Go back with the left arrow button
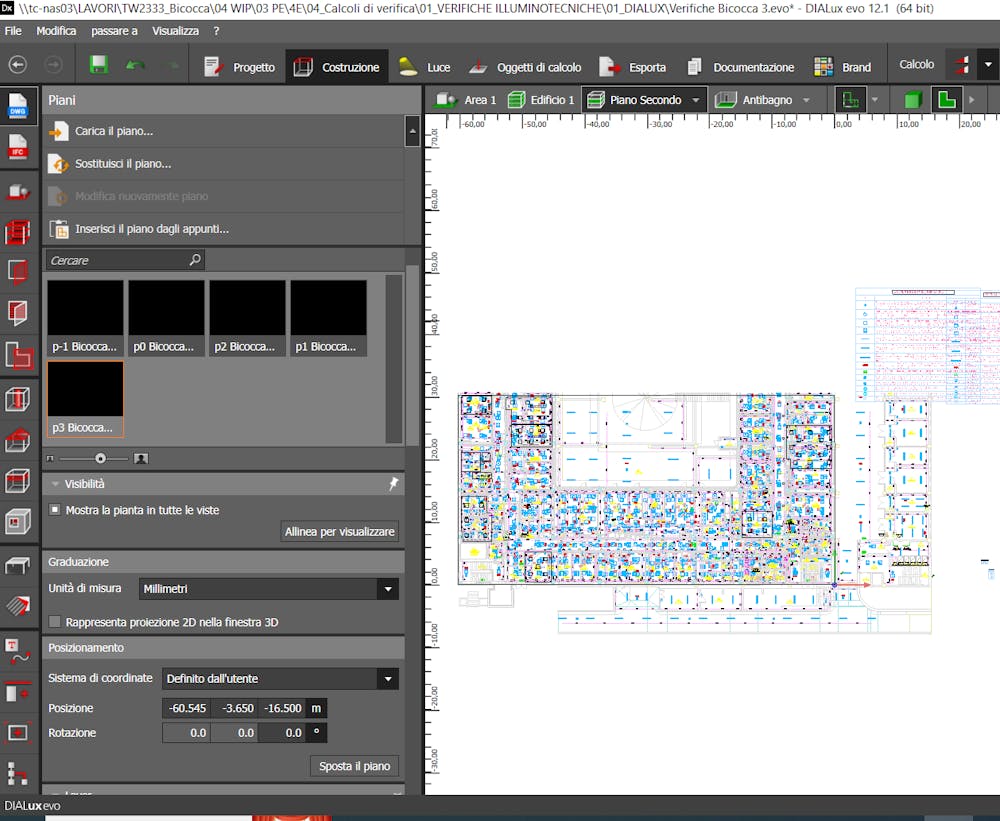Image resolution: width=1000 pixels, height=821 pixels. pos(18,65)
